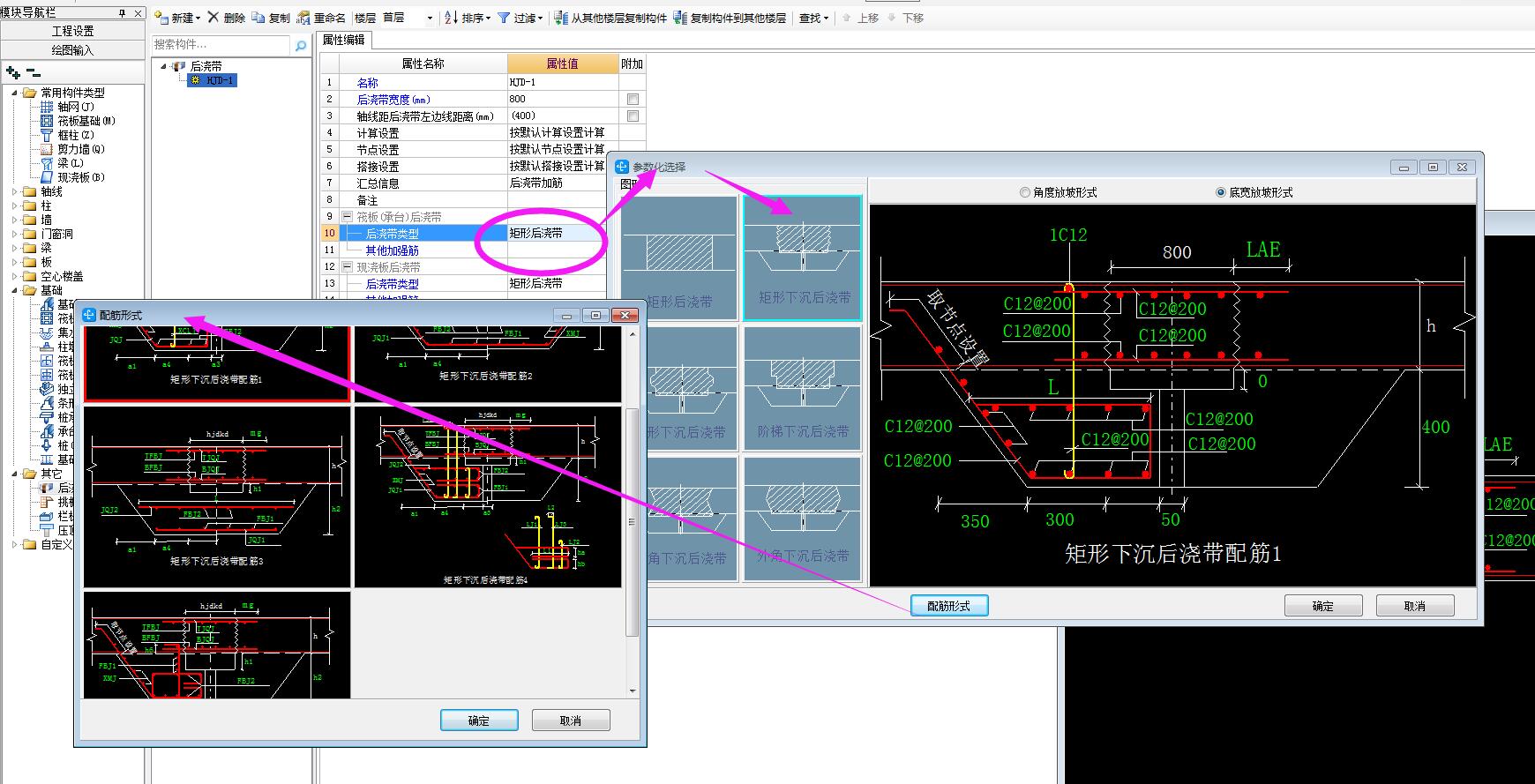Collapse the 后浇带 tree node
Viewport: 1535px width, 784px height.
(164, 66)
